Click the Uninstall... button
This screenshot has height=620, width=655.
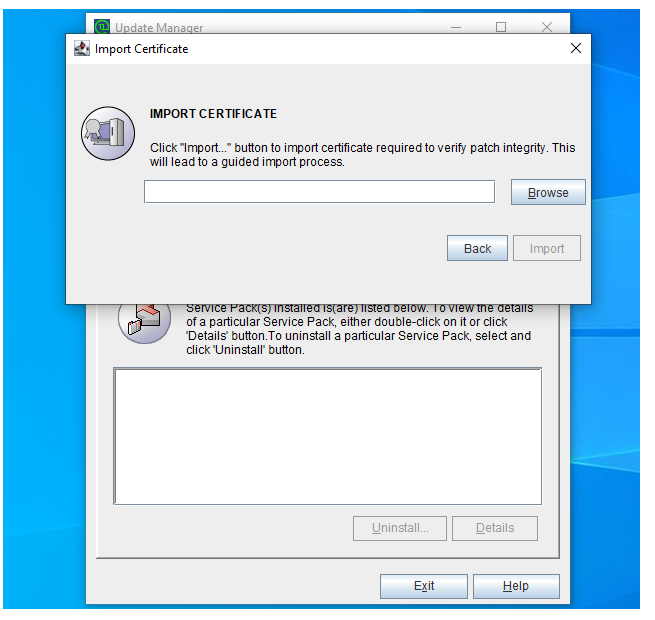click(x=400, y=528)
